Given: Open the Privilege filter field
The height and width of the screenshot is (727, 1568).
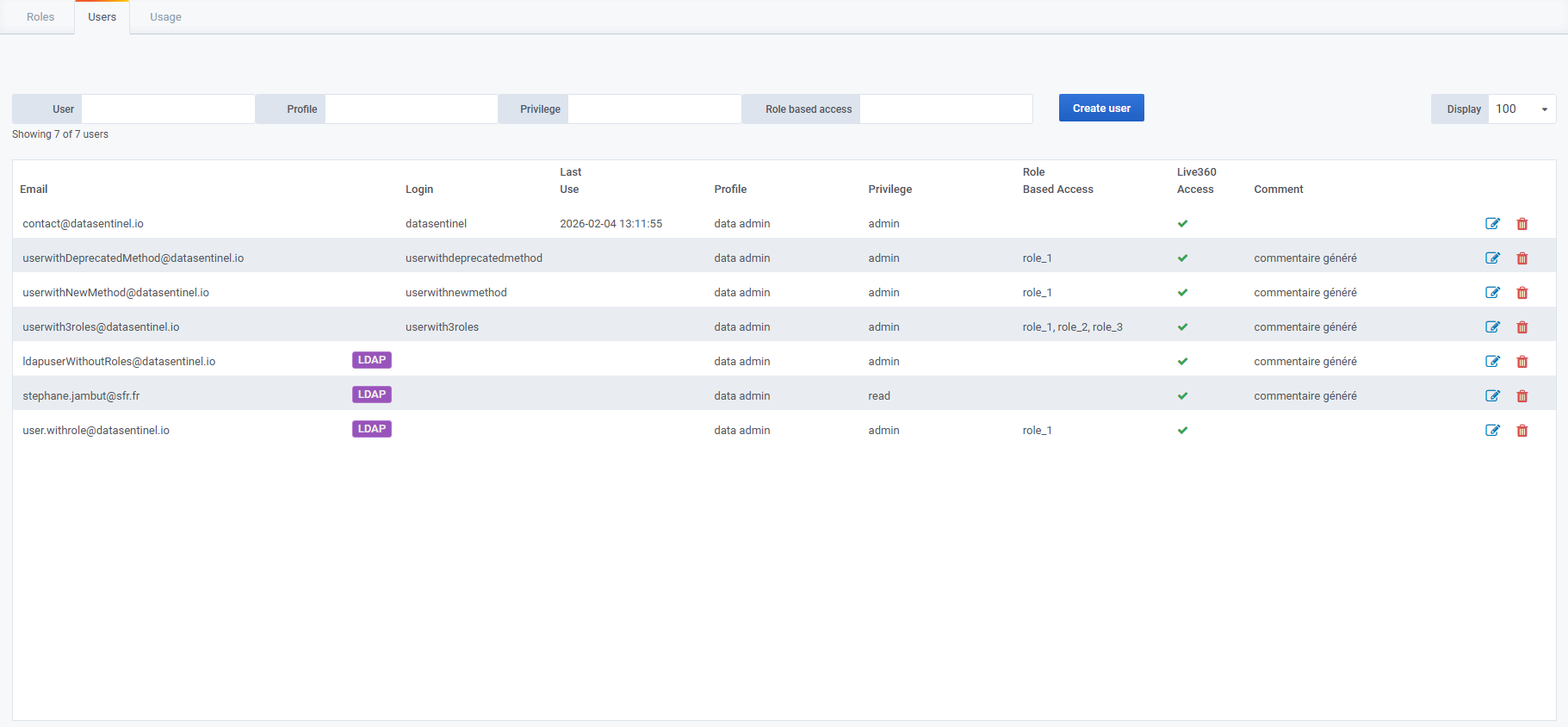Looking at the screenshot, I should 654,109.
